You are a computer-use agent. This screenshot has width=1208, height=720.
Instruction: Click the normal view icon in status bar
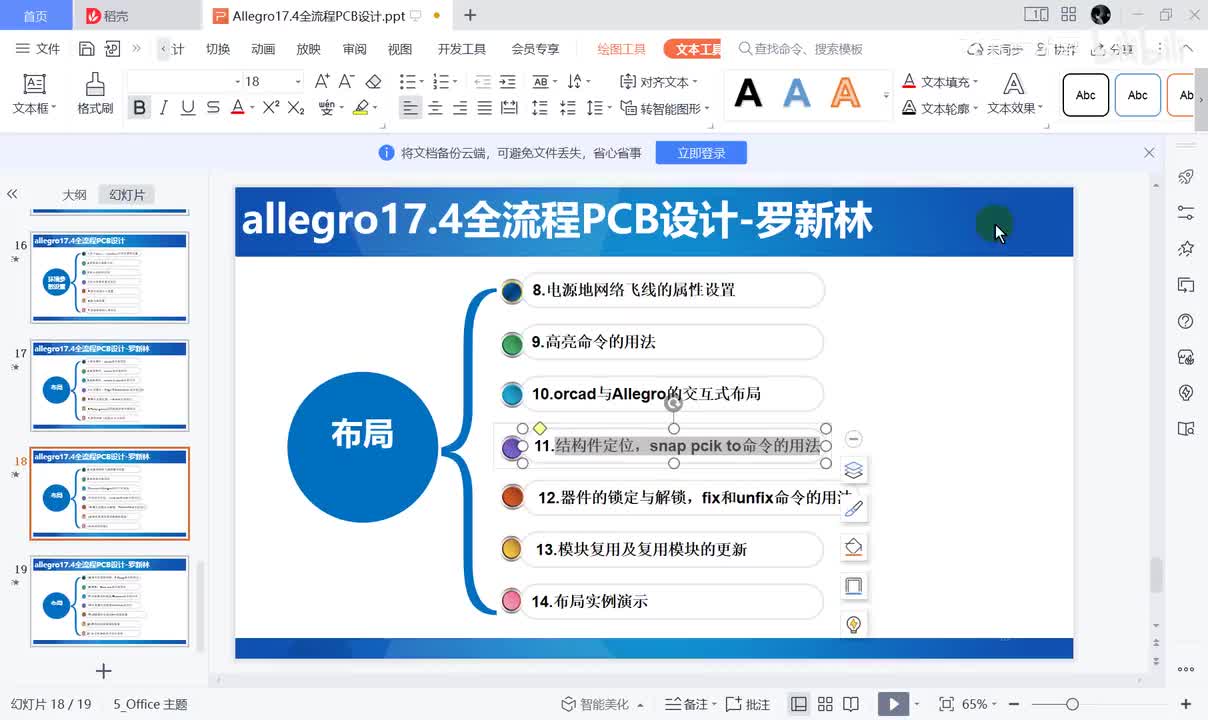pyautogui.click(x=799, y=704)
